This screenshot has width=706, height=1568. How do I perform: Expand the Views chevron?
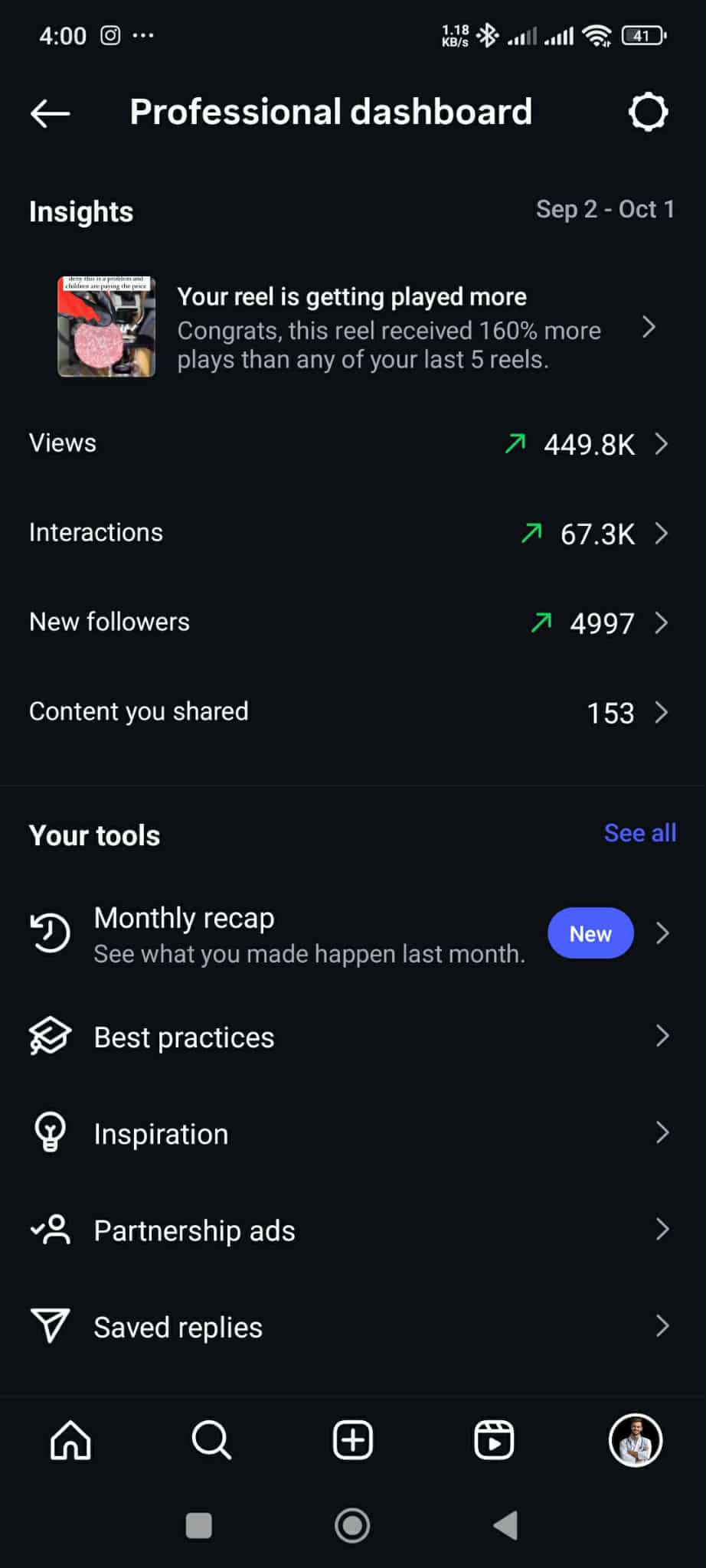click(x=662, y=444)
